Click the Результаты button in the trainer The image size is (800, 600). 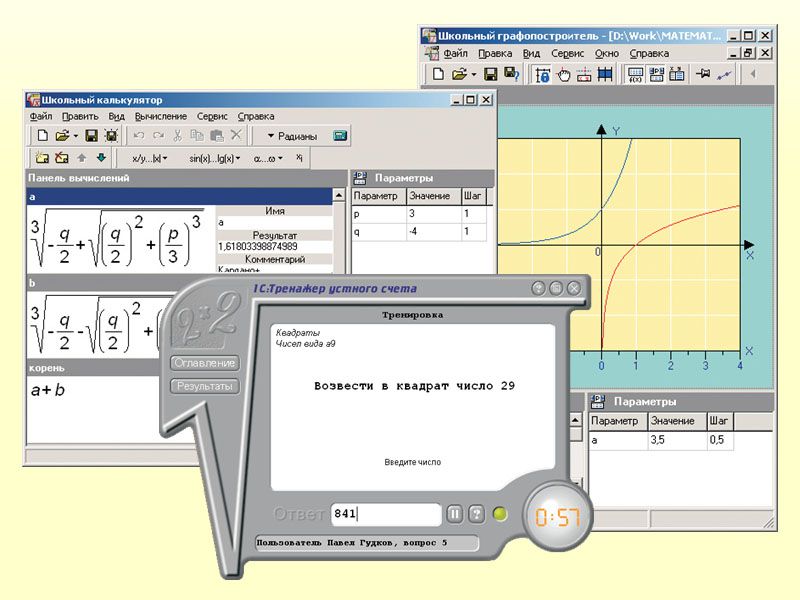(205, 385)
